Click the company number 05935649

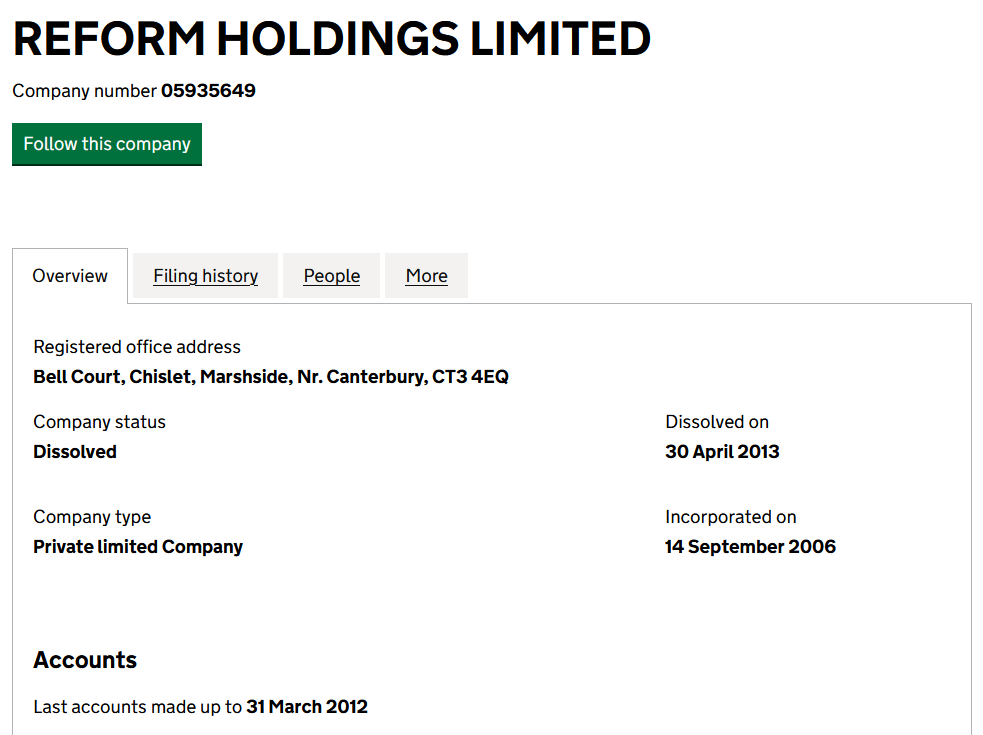208,91
